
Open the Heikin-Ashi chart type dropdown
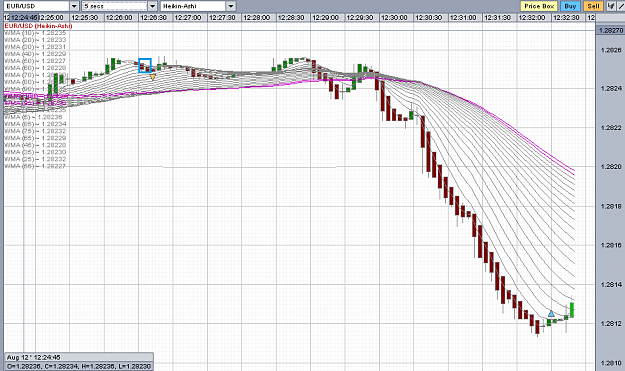[231, 6]
